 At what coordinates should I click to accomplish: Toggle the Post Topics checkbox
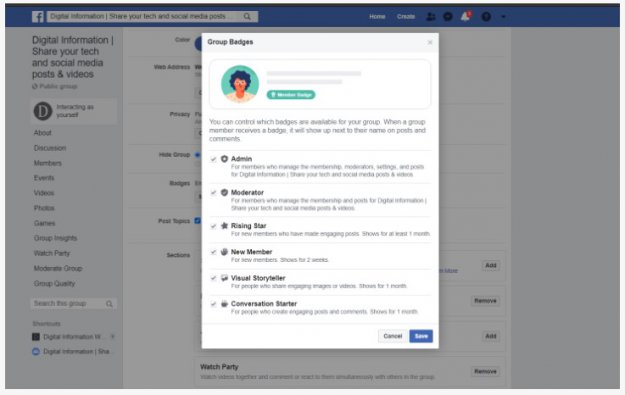tap(197, 220)
